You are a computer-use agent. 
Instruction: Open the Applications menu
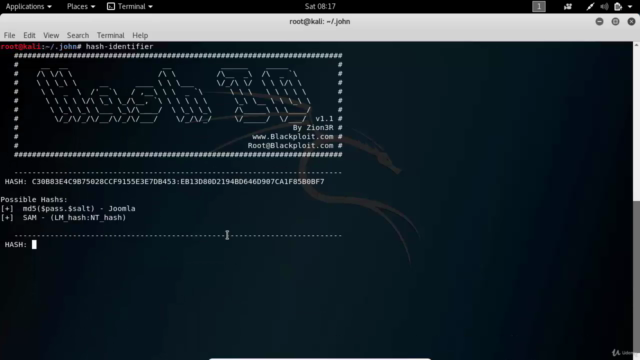coord(28,7)
